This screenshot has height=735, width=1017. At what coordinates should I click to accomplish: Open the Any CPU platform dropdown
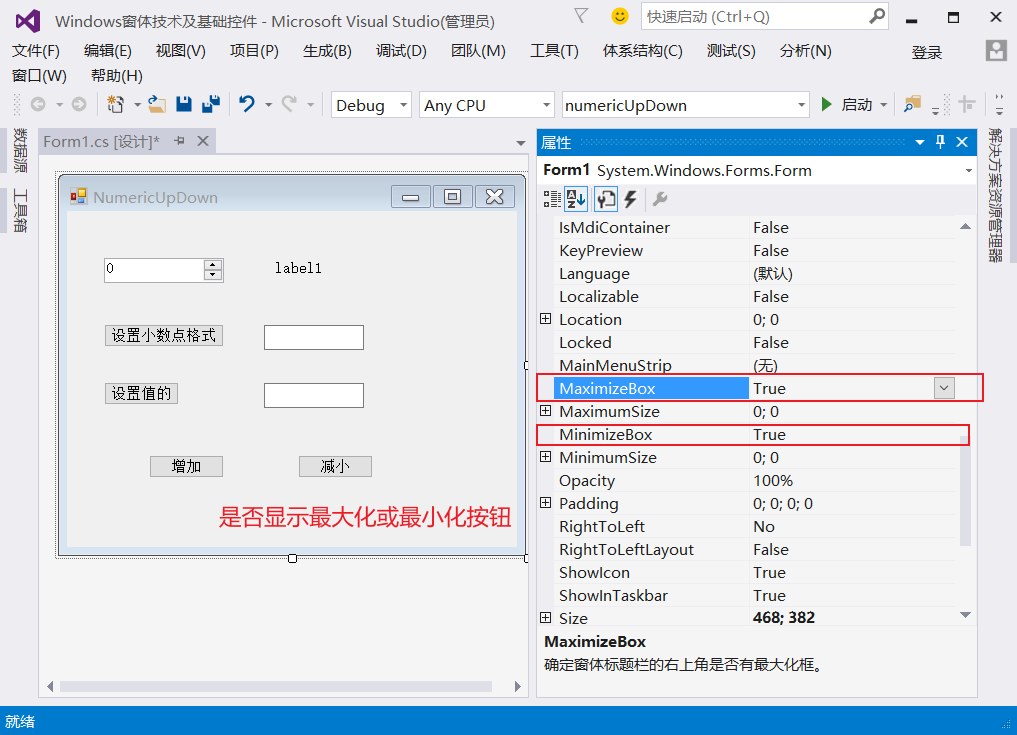tap(546, 104)
